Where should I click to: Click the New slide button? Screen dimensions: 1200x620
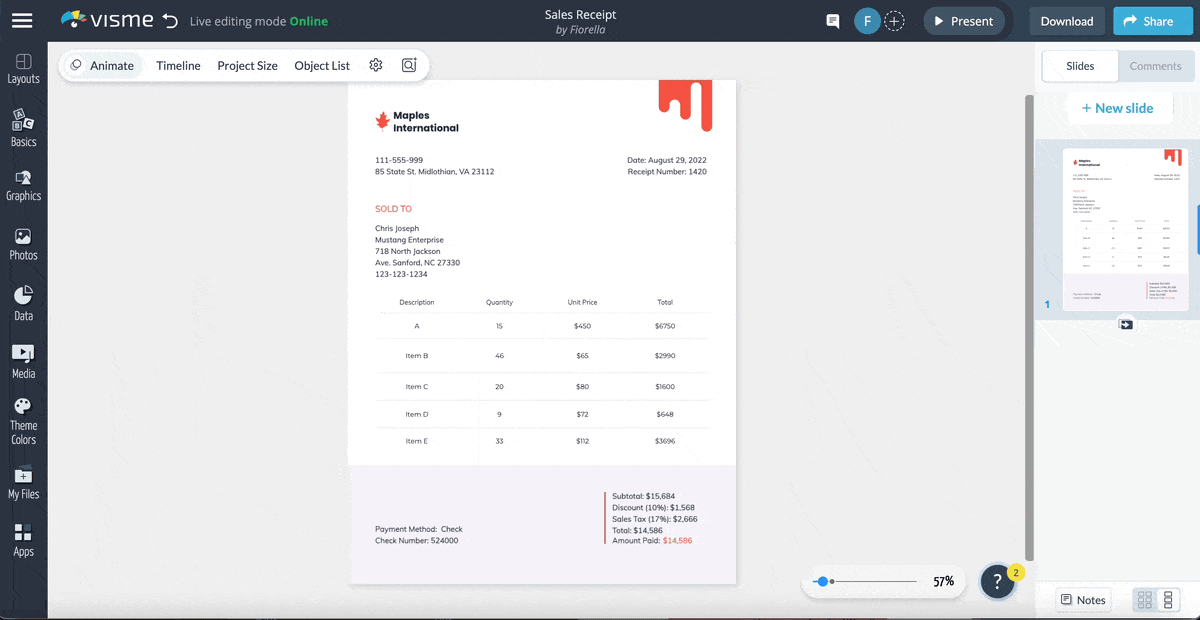pos(1119,107)
